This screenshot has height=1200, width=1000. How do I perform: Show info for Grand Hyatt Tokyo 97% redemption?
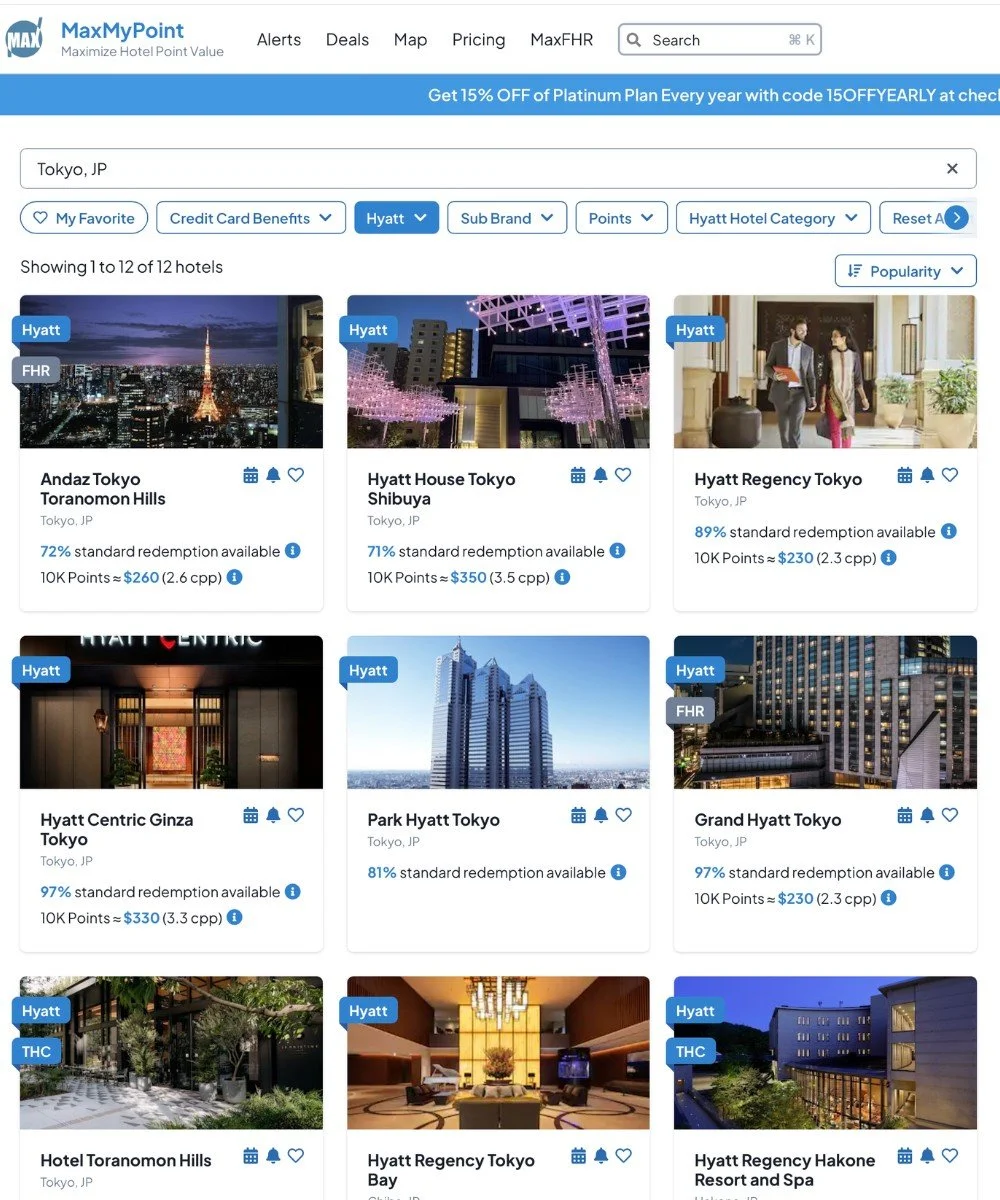click(x=947, y=872)
